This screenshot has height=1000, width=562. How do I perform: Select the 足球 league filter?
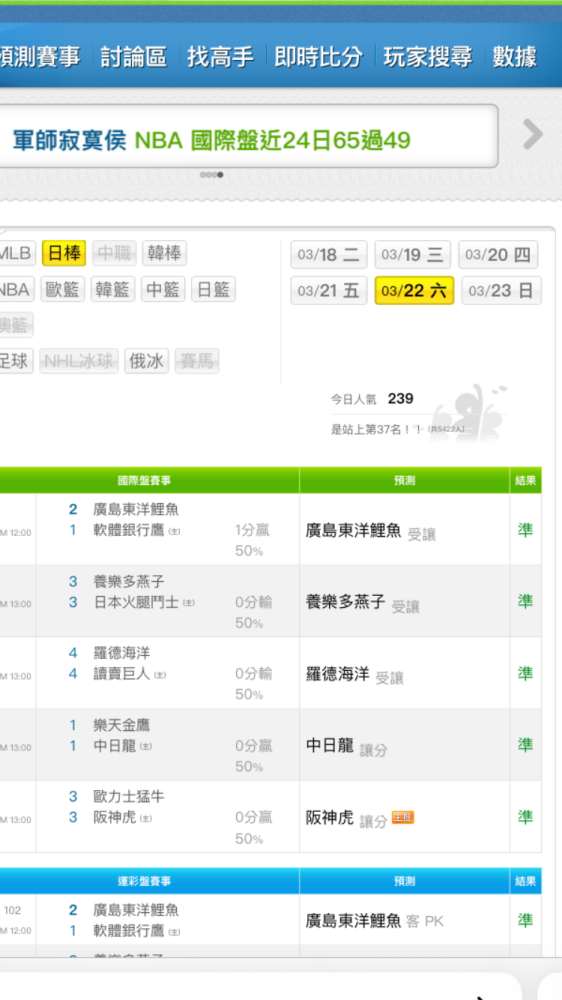click(x=15, y=361)
